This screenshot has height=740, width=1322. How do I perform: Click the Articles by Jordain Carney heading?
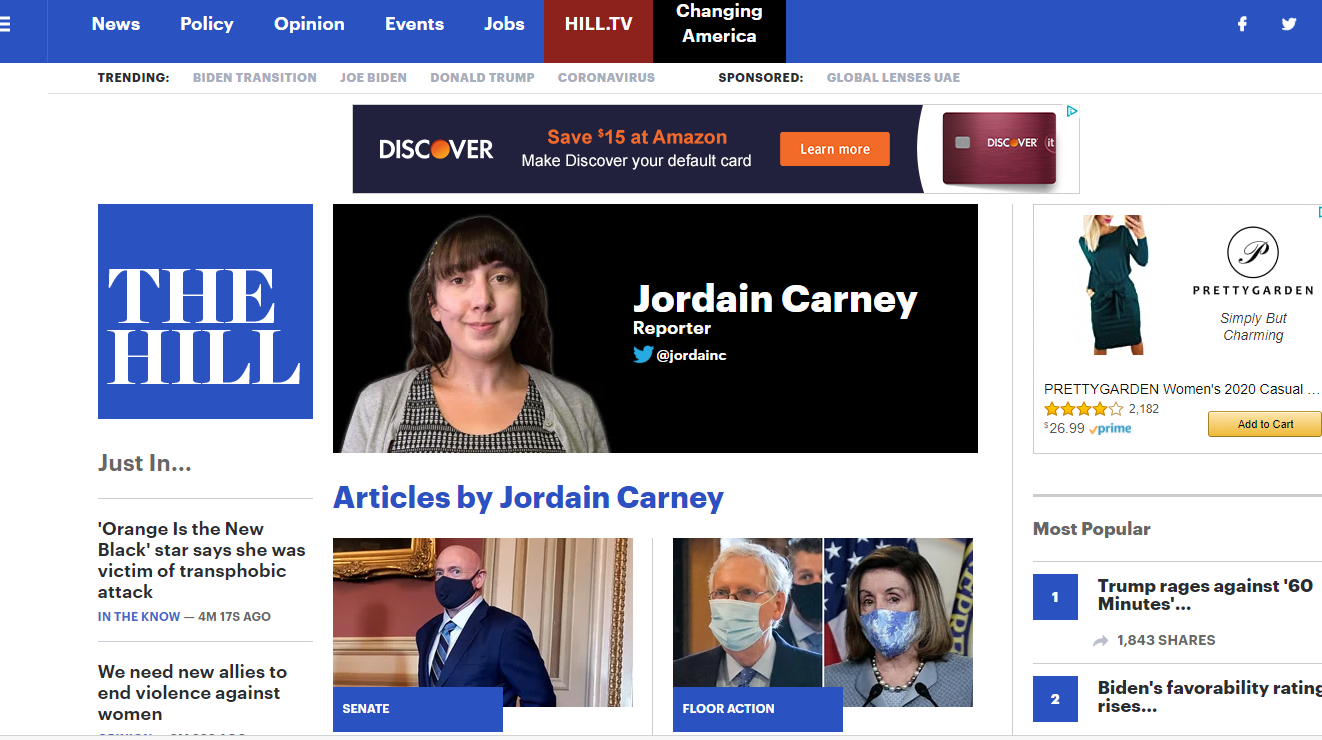pos(528,498)
